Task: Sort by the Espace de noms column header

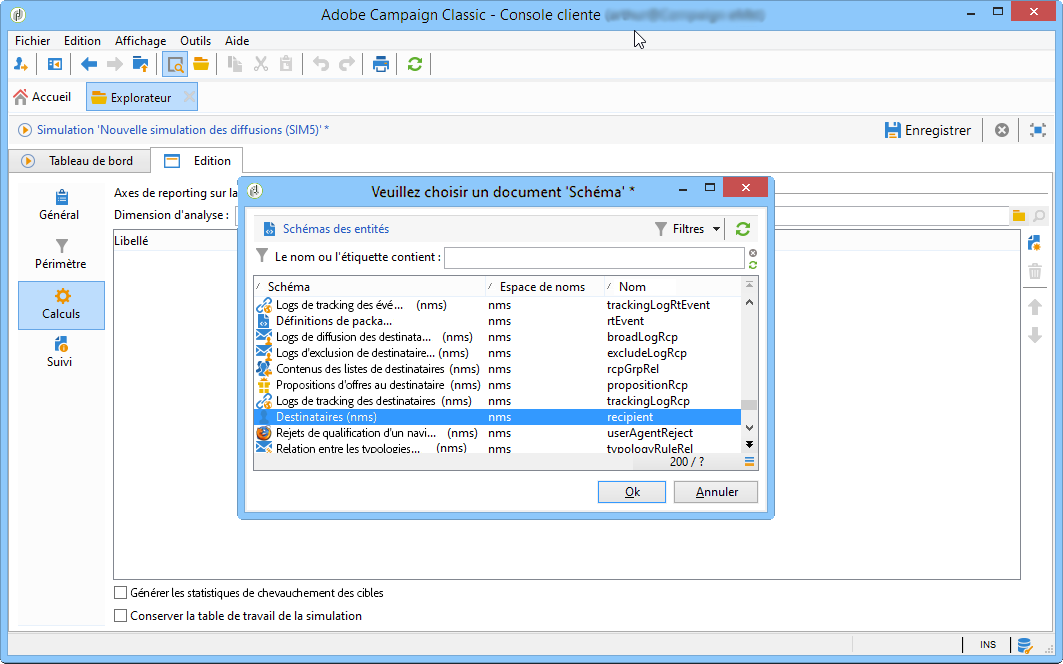Action: pos(544,287)
